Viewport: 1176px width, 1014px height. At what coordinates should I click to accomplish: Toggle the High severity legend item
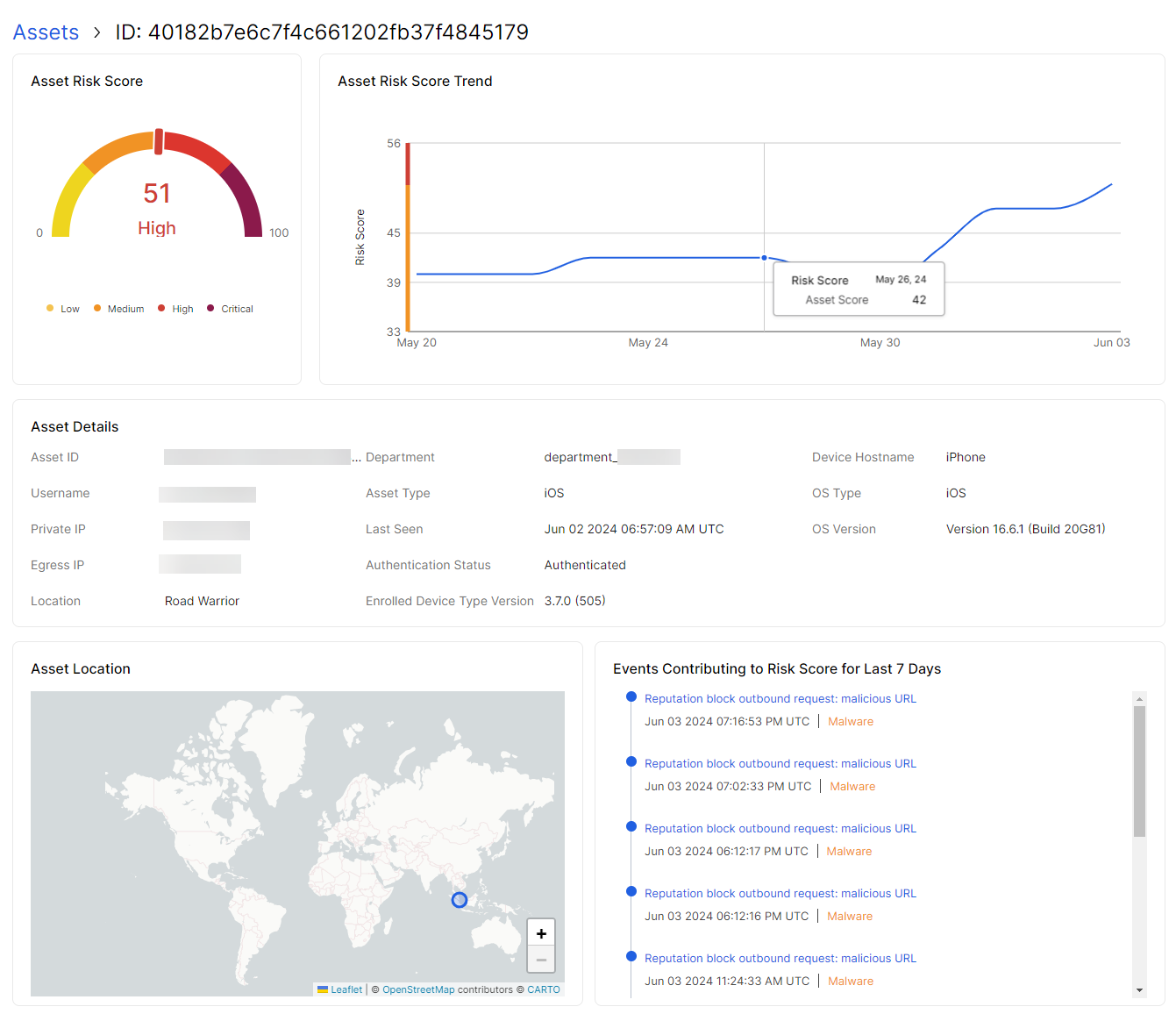pyautogui.click(x=176, y=308)
